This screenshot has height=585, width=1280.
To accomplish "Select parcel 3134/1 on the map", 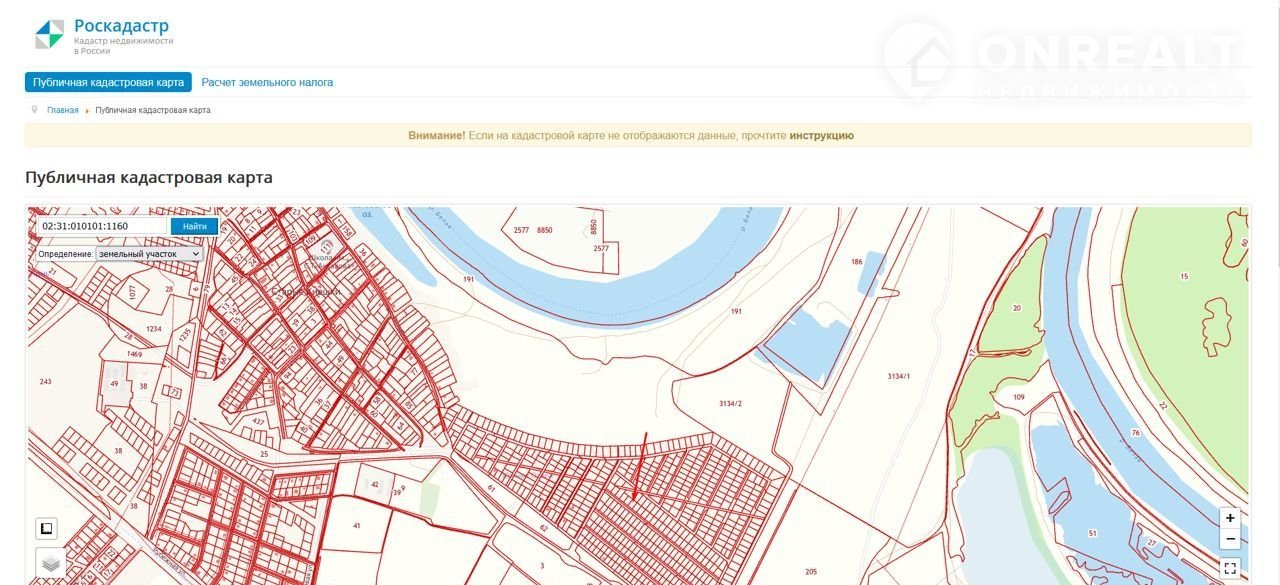I will click(x=898, y=376).
